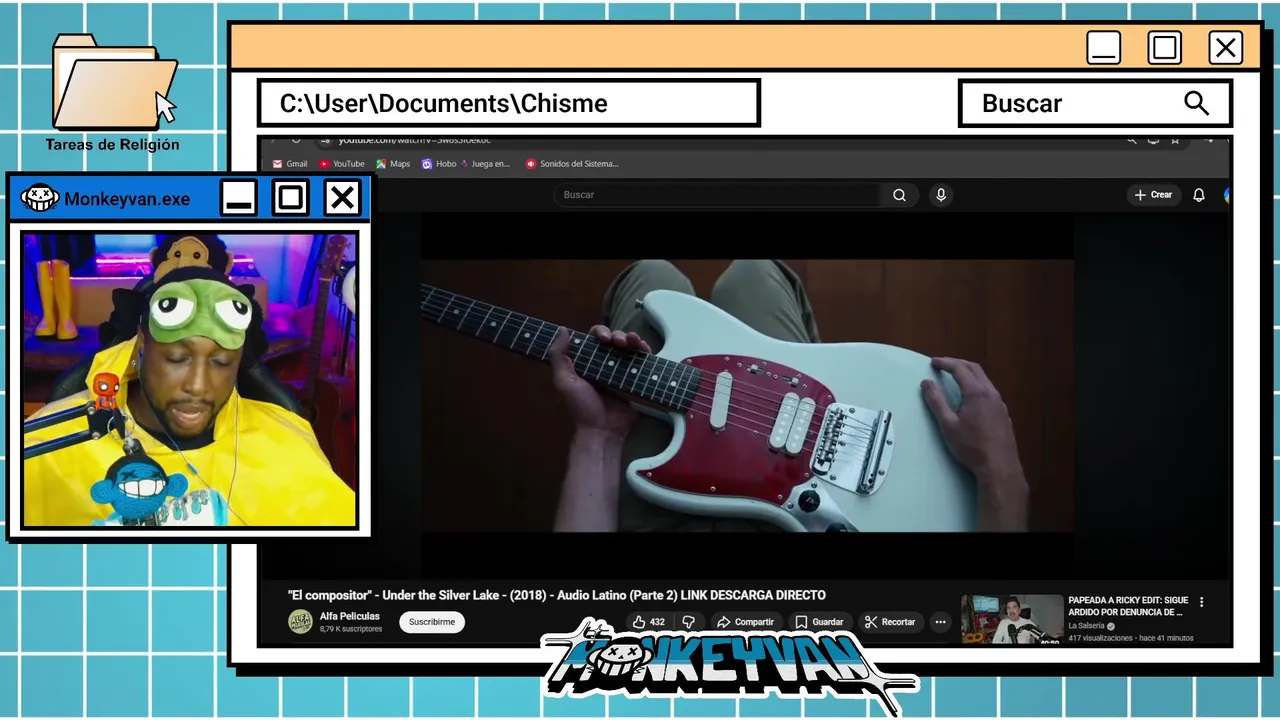Click the video player with guitar
1280x720 pixels.
pos(747,395)
